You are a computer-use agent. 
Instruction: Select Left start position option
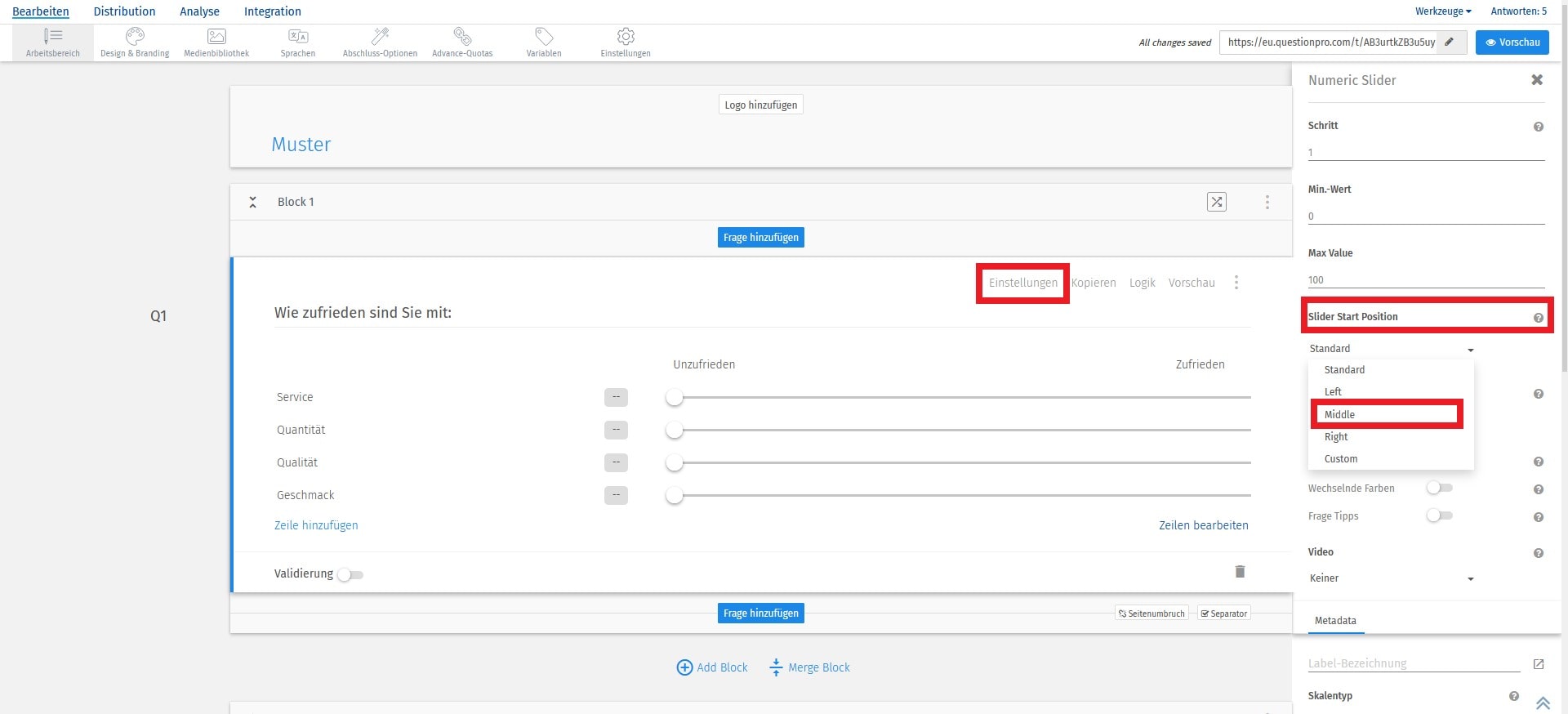pos(1391,392)
